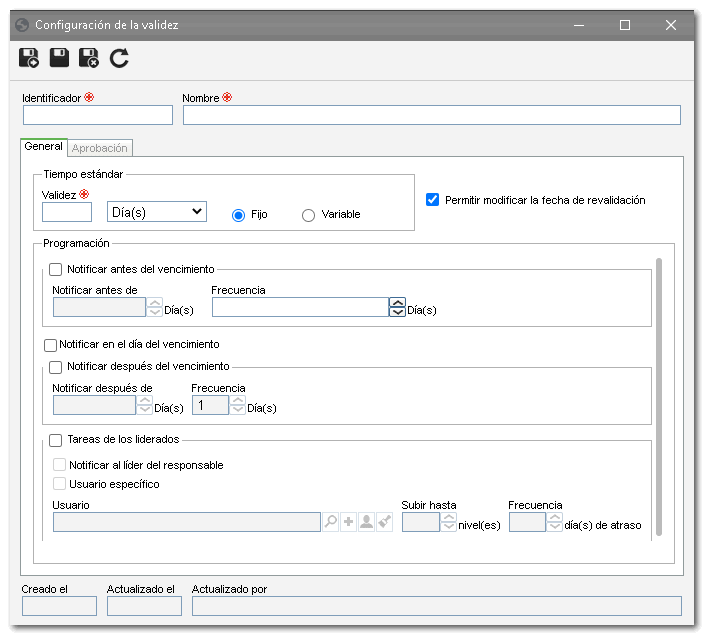The image size is (705, 636).
Task: Click the globe icon in the title bar
Action: (22, 25)
